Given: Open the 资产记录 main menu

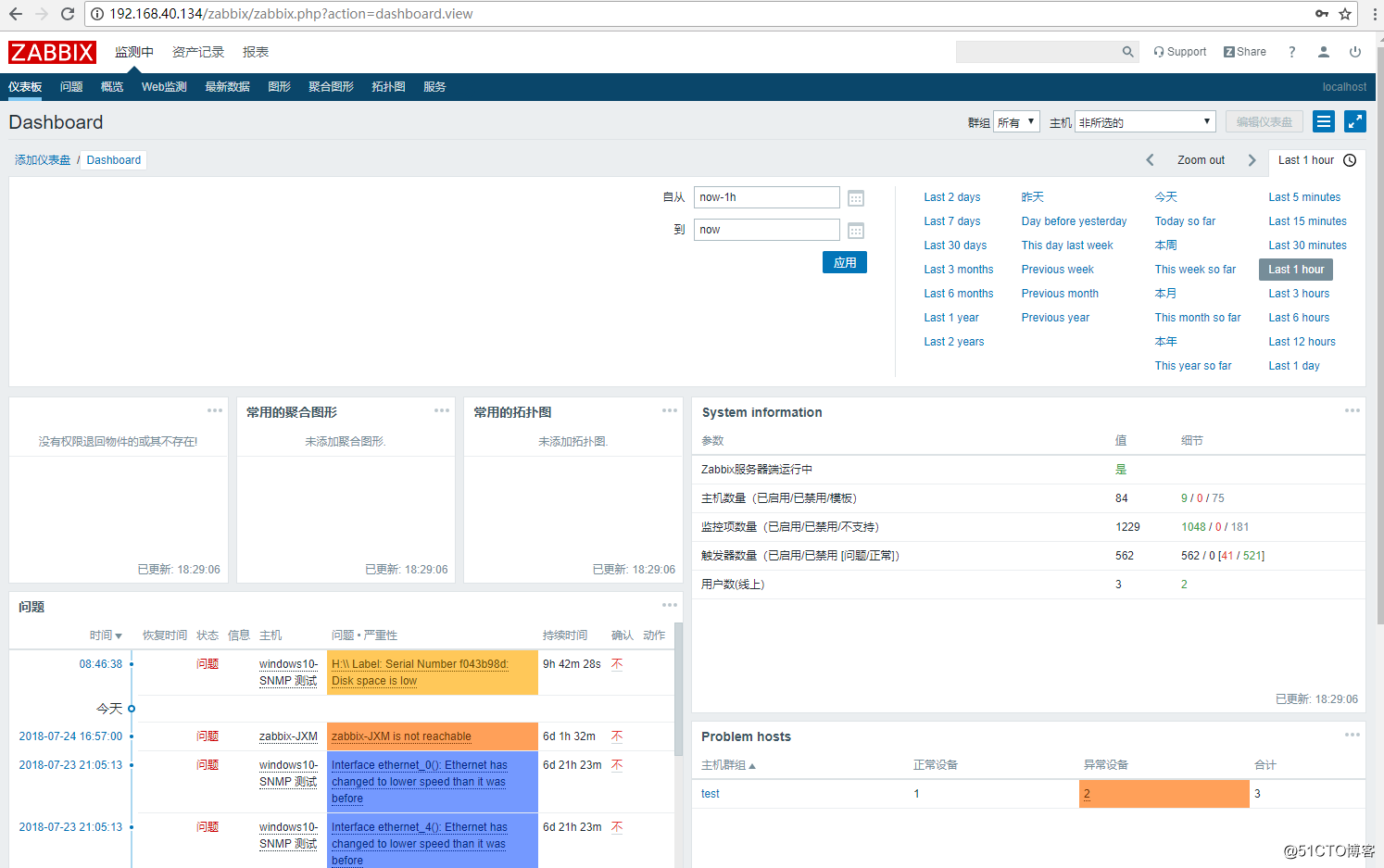Looking at the screenshot, I should (x=198, y=52).
